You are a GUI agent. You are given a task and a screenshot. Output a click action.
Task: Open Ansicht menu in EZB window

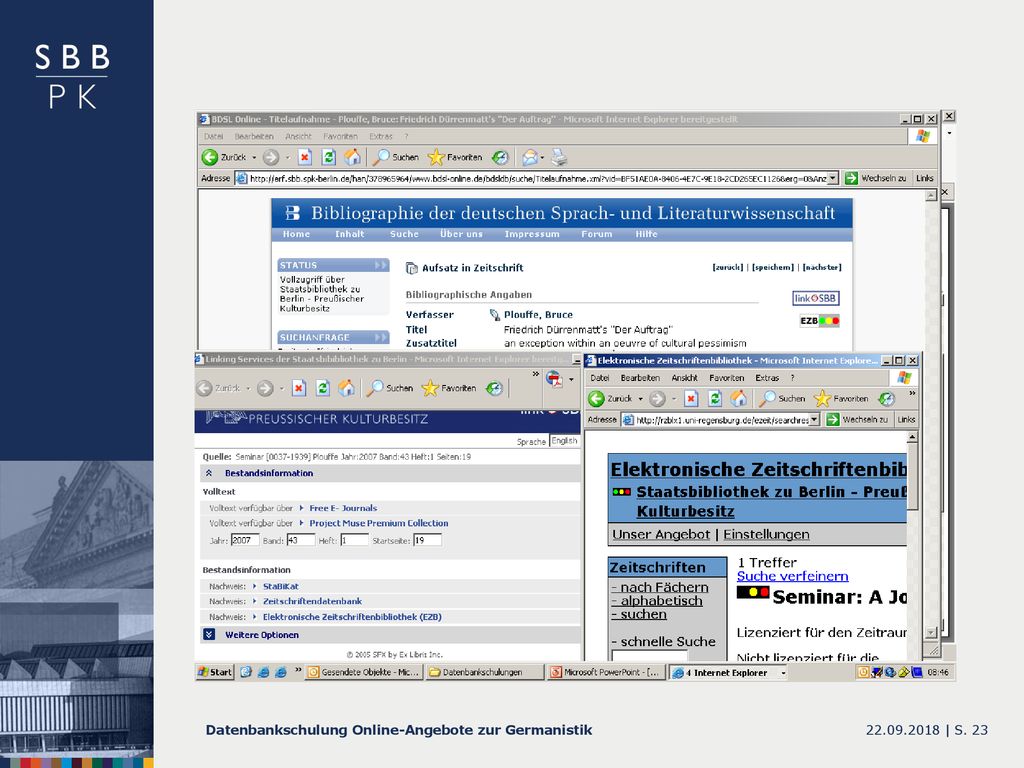684,378
